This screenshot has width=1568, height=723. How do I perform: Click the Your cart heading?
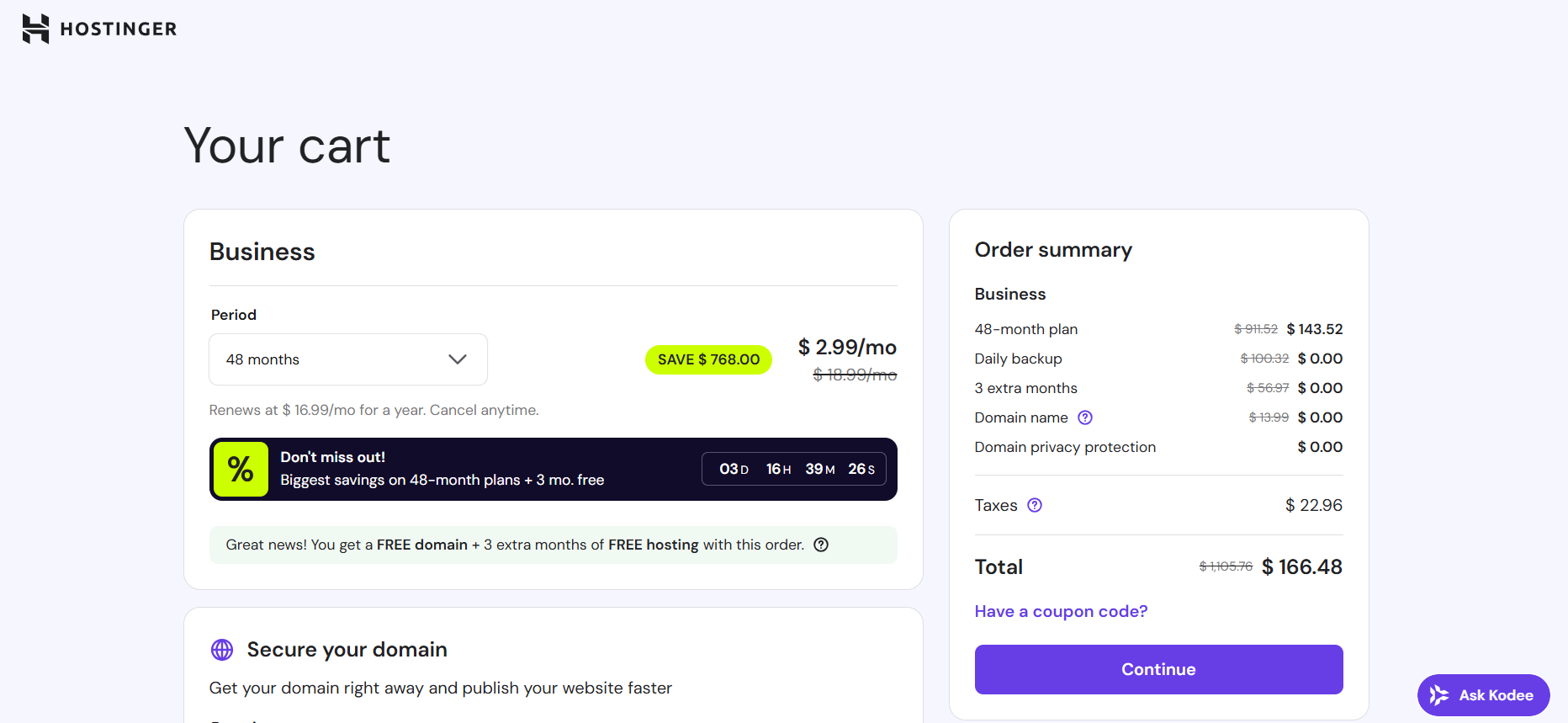pyautogui.click(x=287, y=146)
